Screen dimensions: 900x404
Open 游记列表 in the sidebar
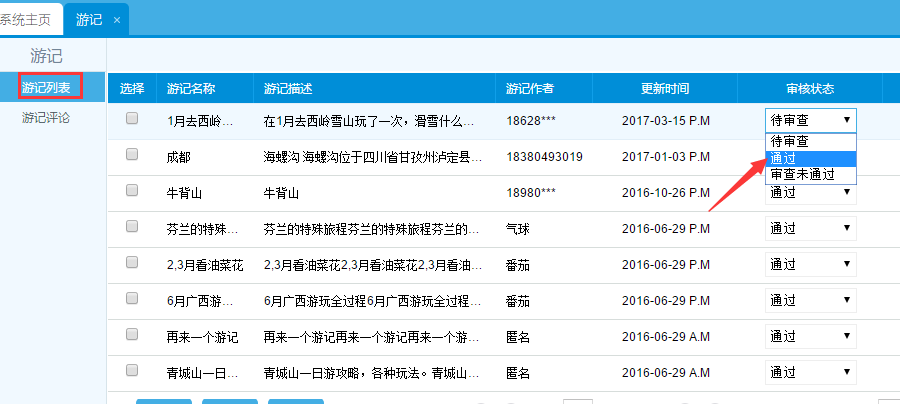(x=47, y=88)
